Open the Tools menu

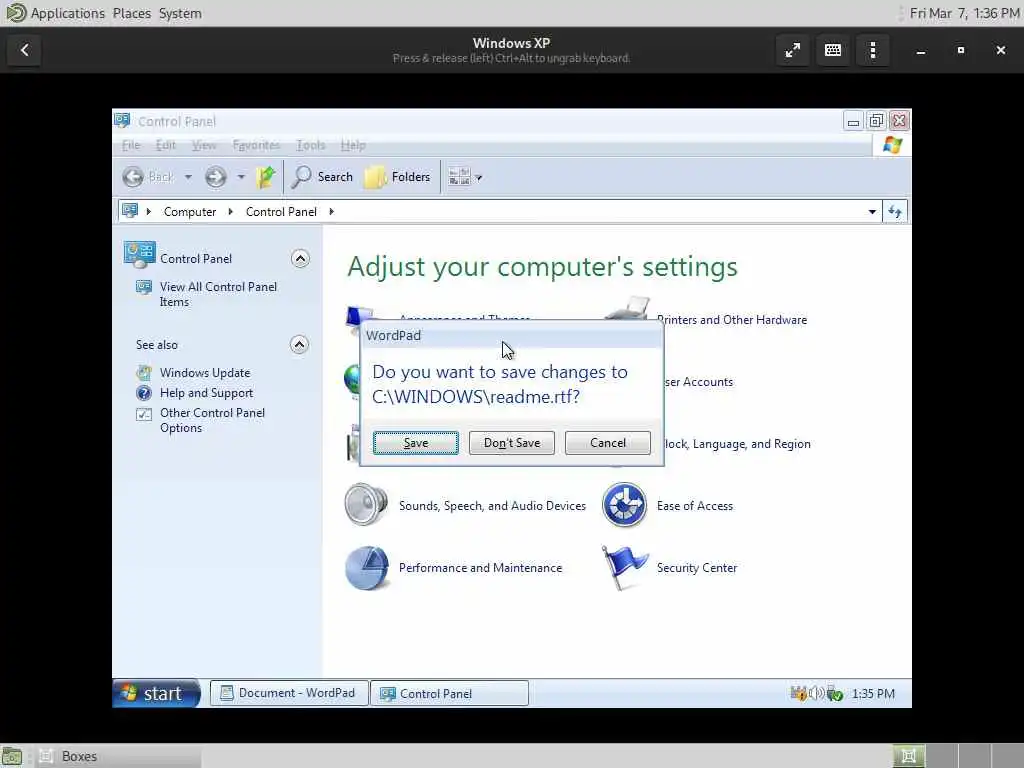pyautogui.click(x=311, y=145)
